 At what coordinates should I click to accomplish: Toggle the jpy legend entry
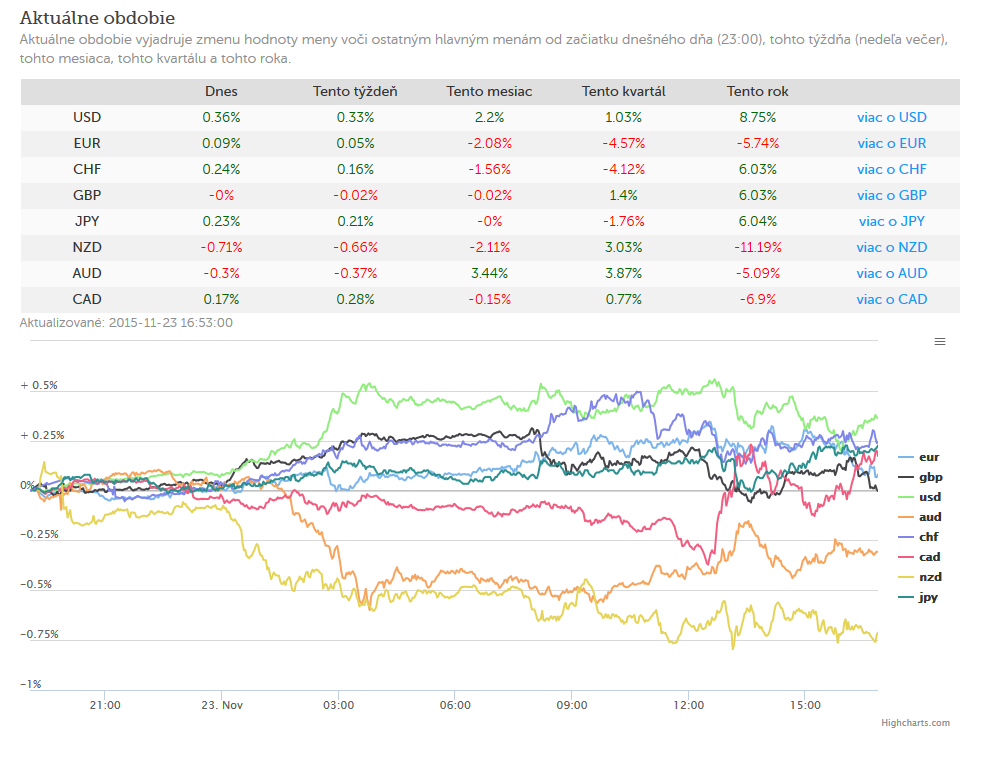(x=918, y=597)
